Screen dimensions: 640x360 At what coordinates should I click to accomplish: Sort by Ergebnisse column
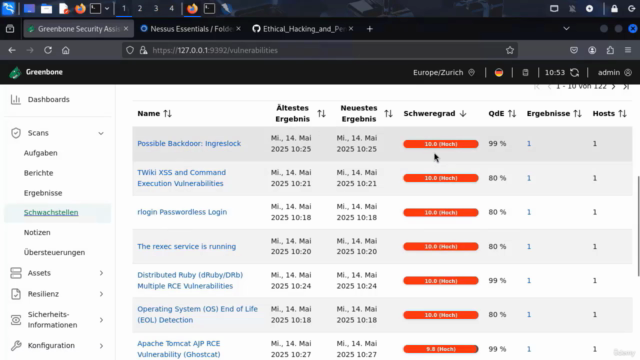(577, 113)
